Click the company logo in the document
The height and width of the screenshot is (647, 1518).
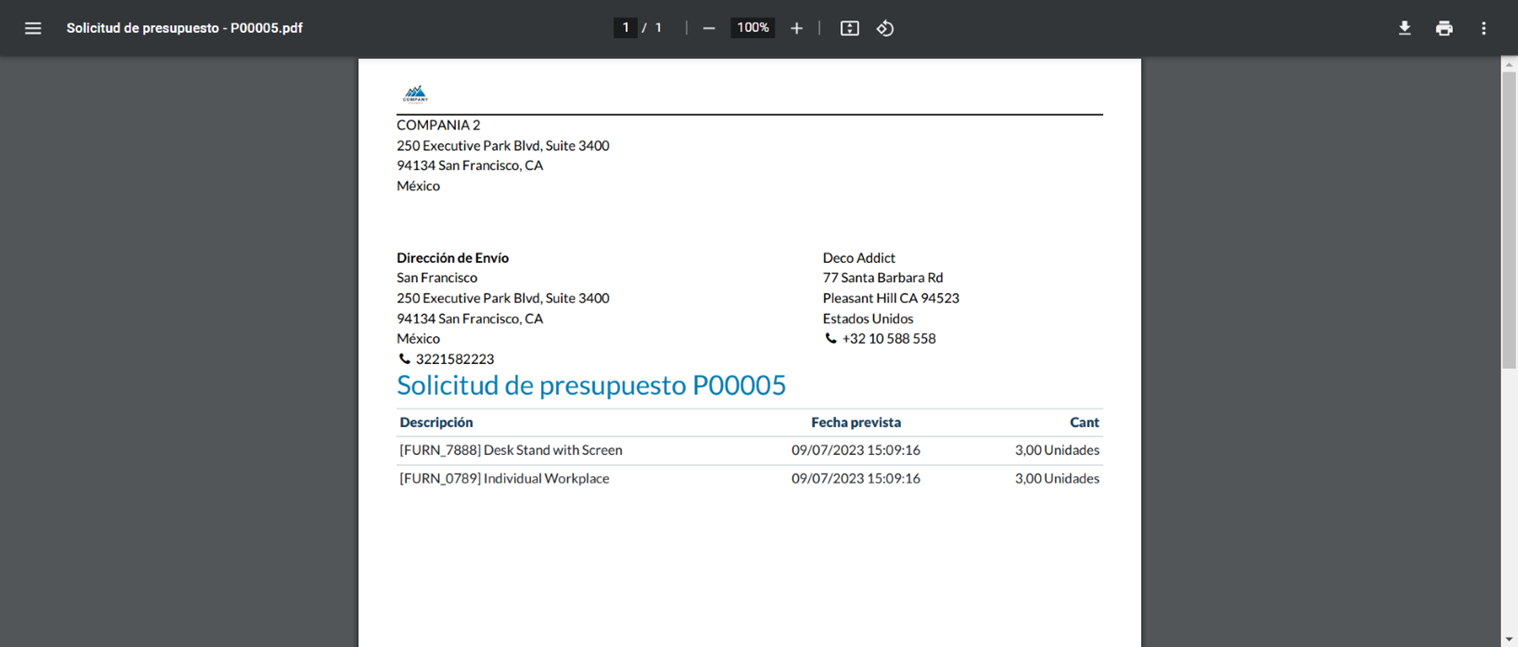click(x=415, y=94)
